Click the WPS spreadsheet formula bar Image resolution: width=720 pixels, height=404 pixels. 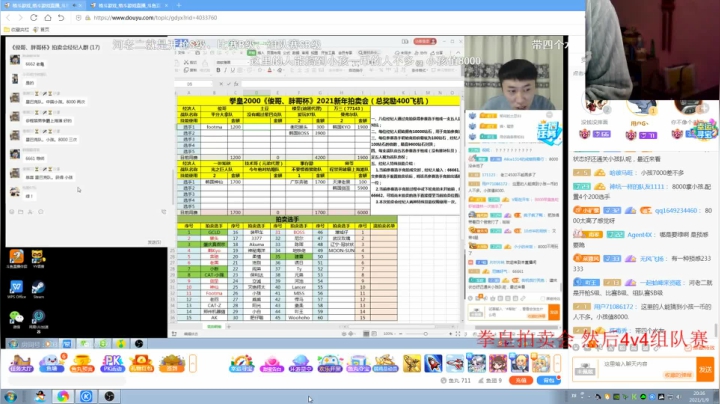click(351, 84)
